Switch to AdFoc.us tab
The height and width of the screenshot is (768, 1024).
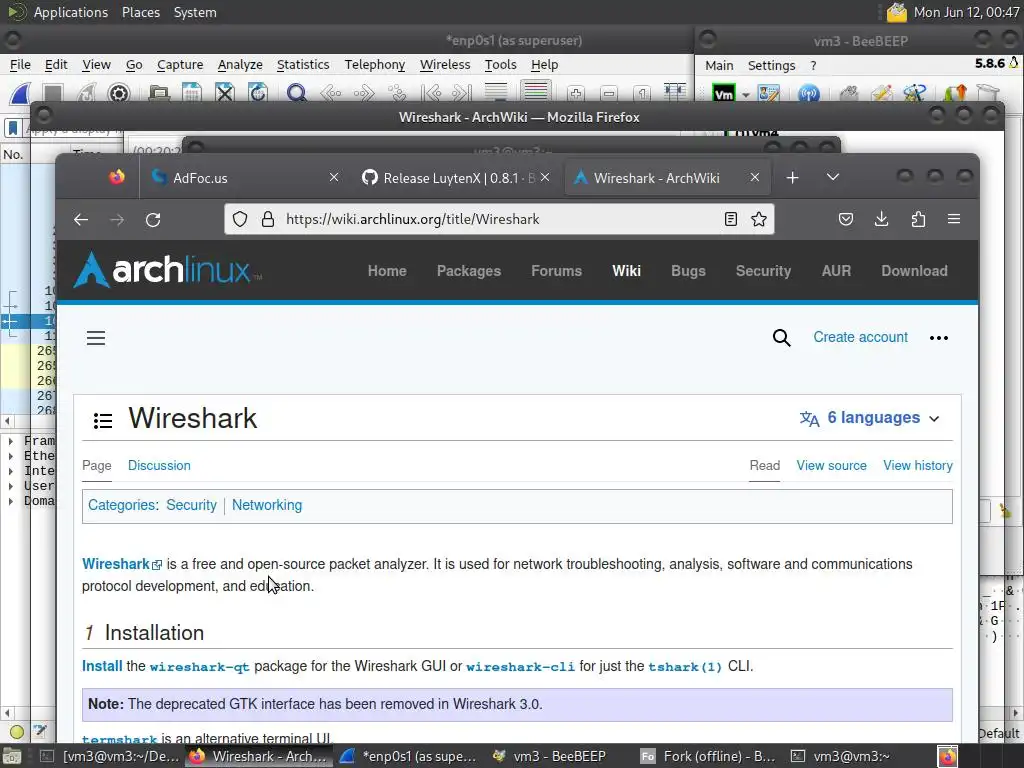click(242, 178)
